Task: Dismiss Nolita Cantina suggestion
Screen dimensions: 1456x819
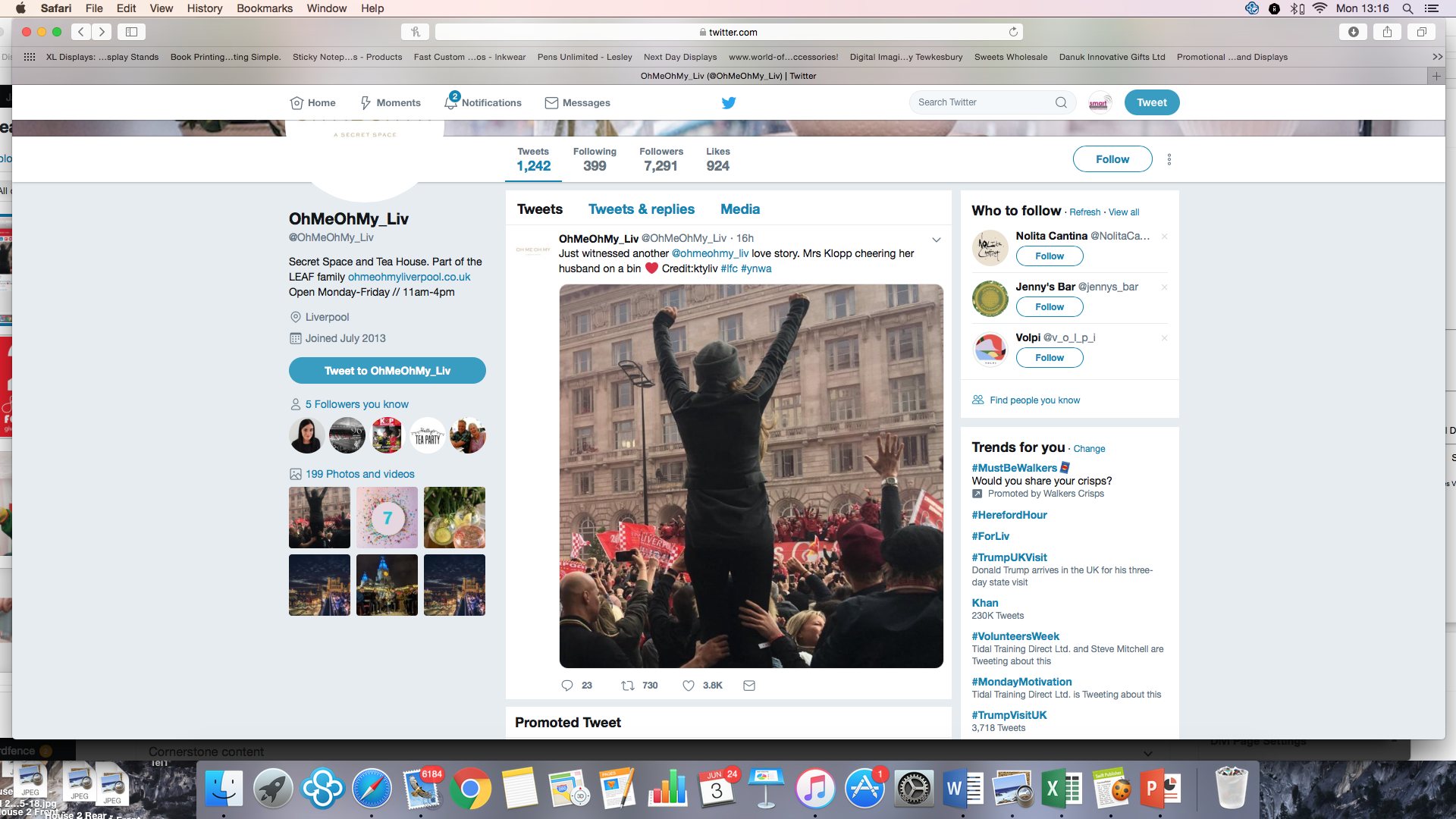Action: click(x=1164, y=237)
